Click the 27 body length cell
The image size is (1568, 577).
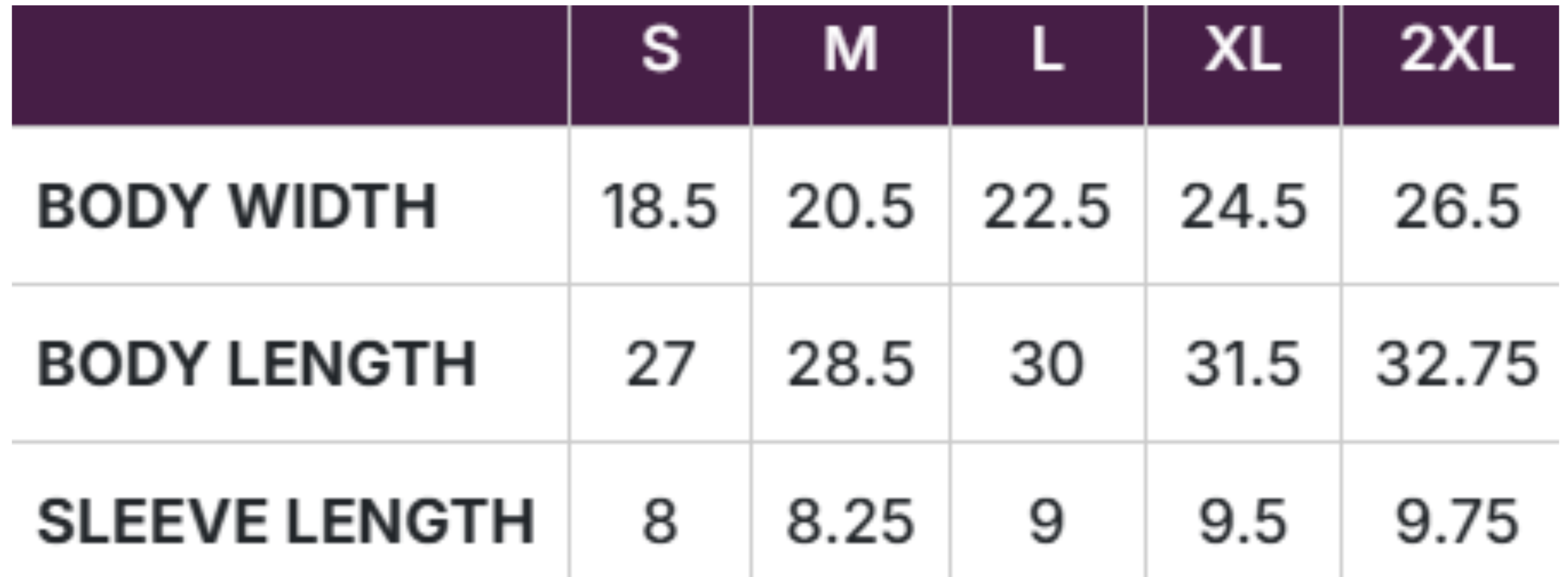pyautogui.click(x=660, y=364)
